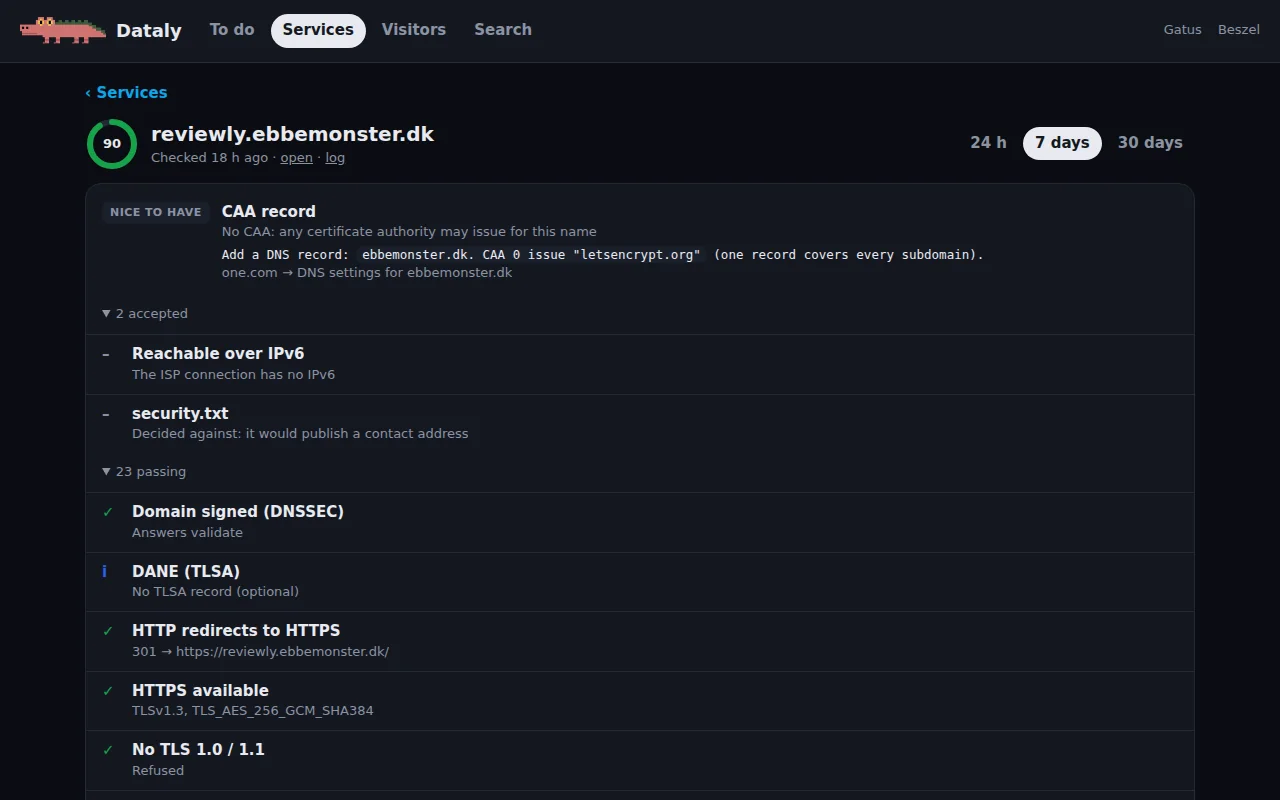Click the CAA DNS record code snippet

(531, 255)
